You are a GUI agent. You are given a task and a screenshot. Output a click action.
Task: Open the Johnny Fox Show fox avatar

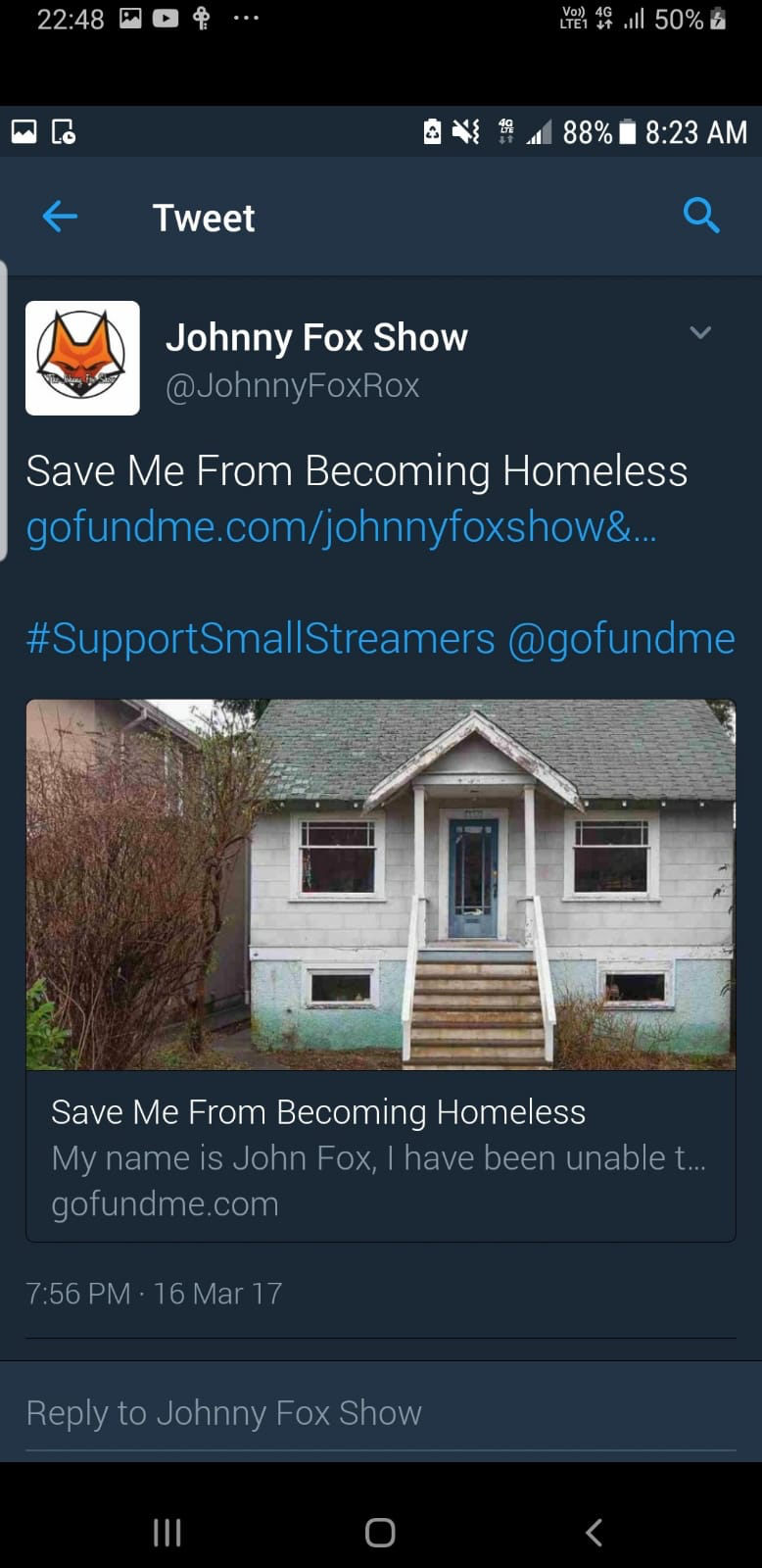click(82, 358)
